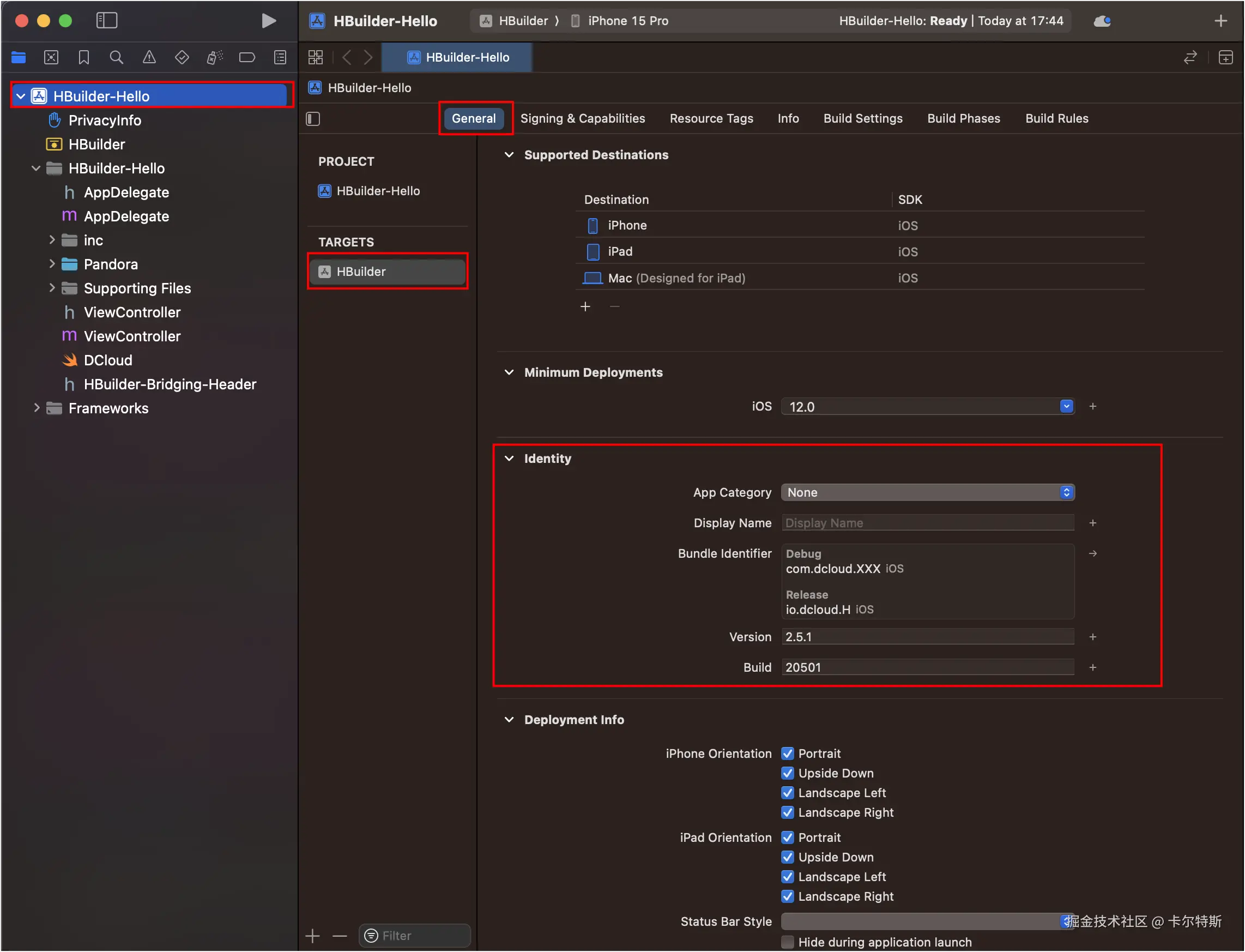The width and height of the screenshot is (1245, 952).
Task: Click the Run (play) button
Action: pyautogui.click(x=269, y=21)
